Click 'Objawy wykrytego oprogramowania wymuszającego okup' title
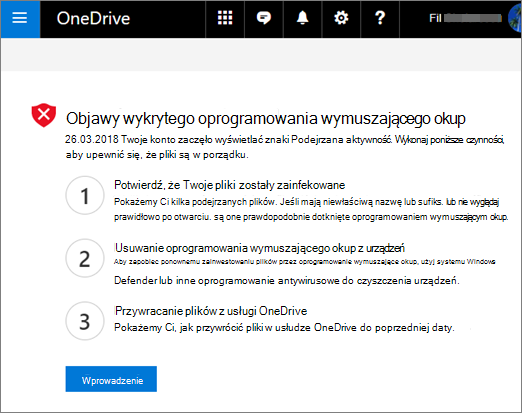Screen dimensions: 522x413 point(266,119)
